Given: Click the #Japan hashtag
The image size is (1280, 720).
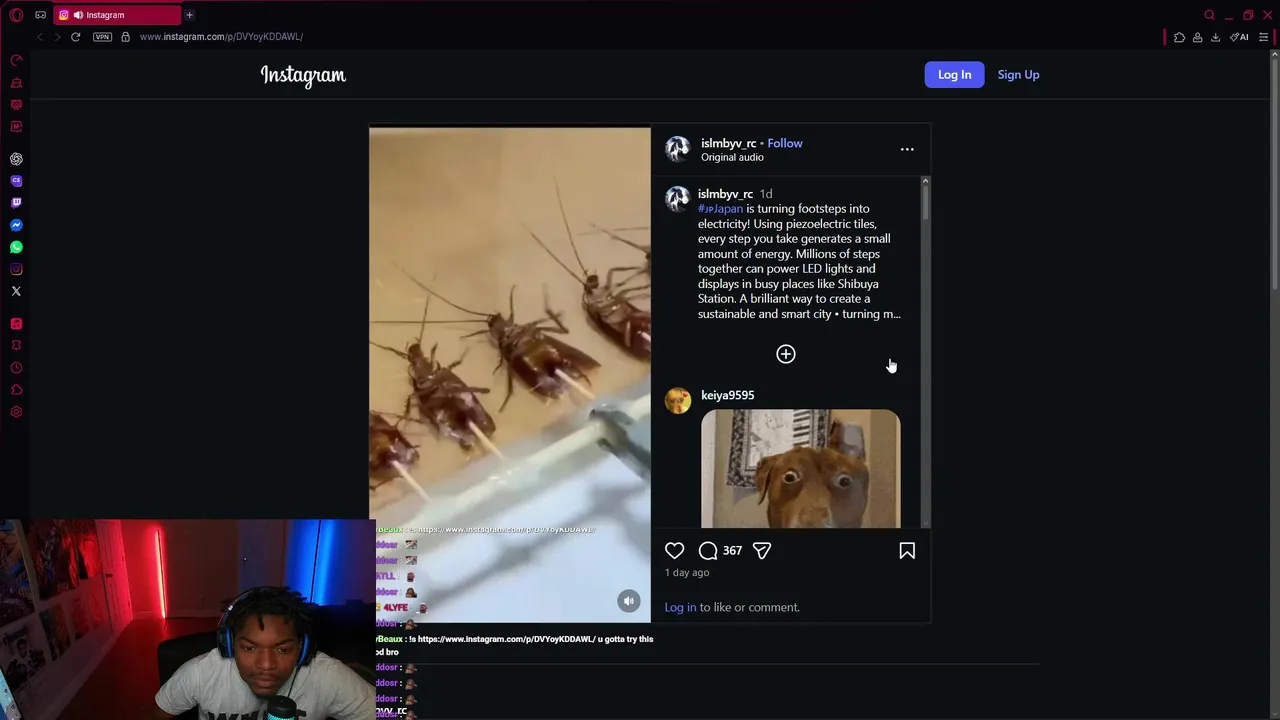Looking at the screenshot, I should tap(720, 209).
